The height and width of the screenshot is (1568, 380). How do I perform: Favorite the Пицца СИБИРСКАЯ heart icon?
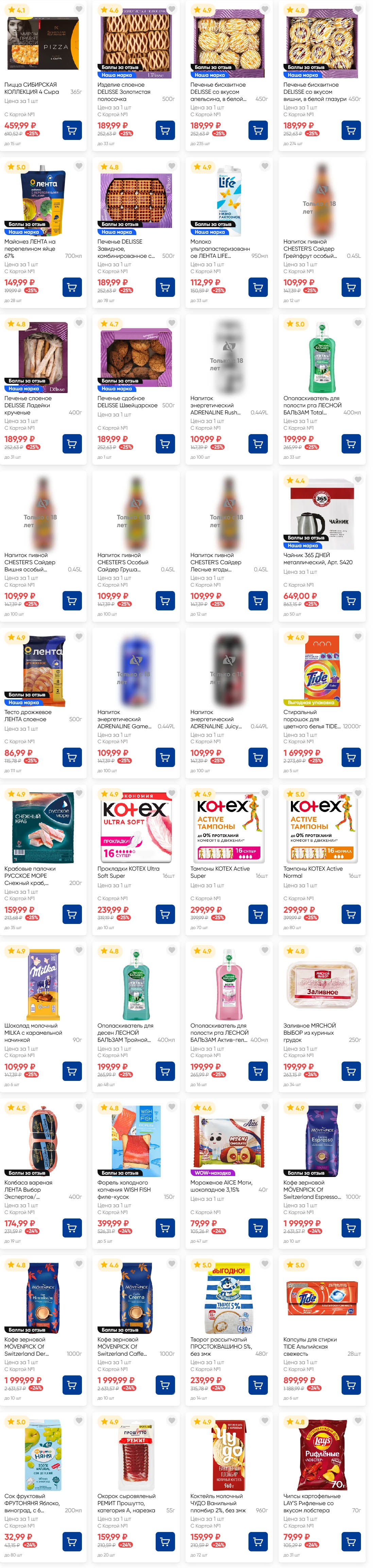79,10
